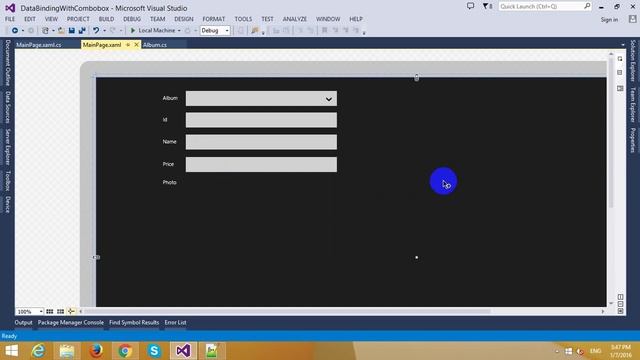The image size is (640, 360).
Task: Click the Save All toolbar icon
Action: click(82, 31)
